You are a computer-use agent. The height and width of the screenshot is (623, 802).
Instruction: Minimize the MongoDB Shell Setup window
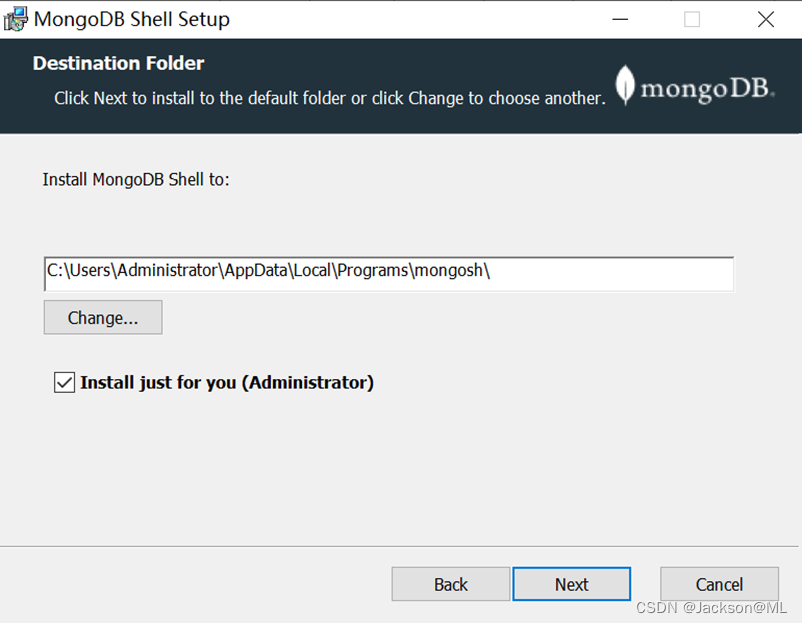(x=620, y=19)
